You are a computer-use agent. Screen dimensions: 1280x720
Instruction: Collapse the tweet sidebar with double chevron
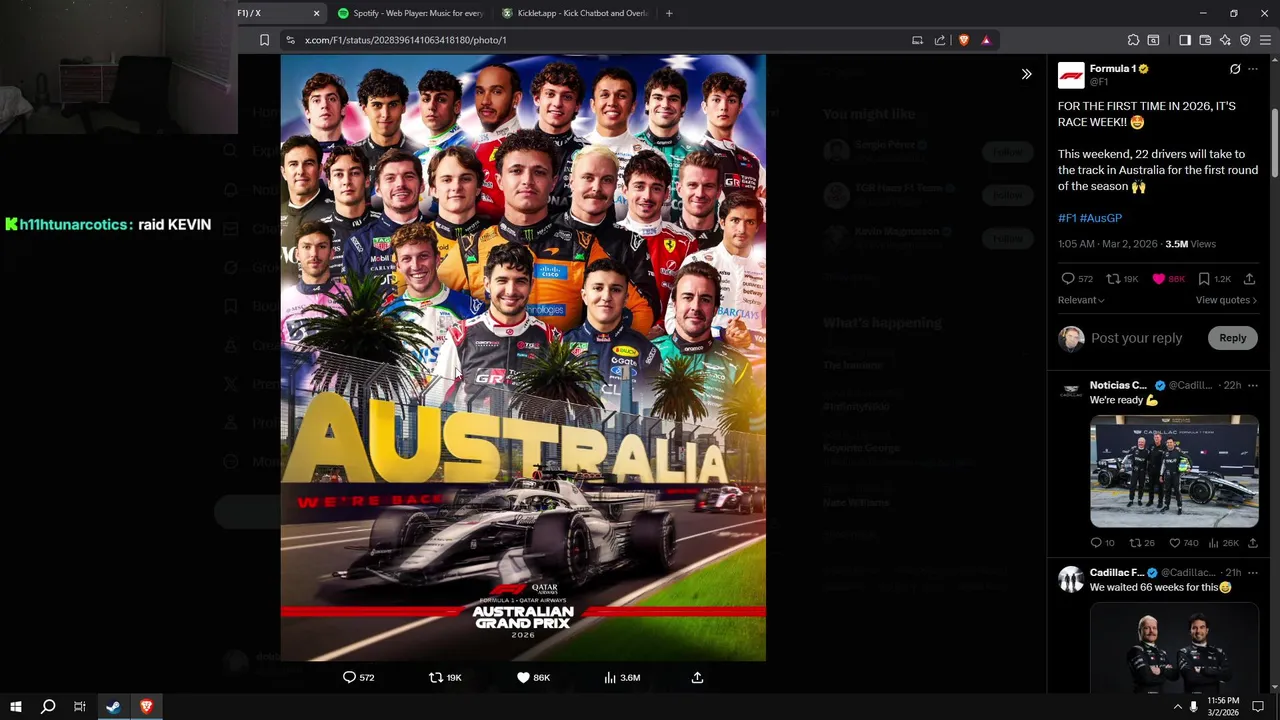coord(1026,74)
